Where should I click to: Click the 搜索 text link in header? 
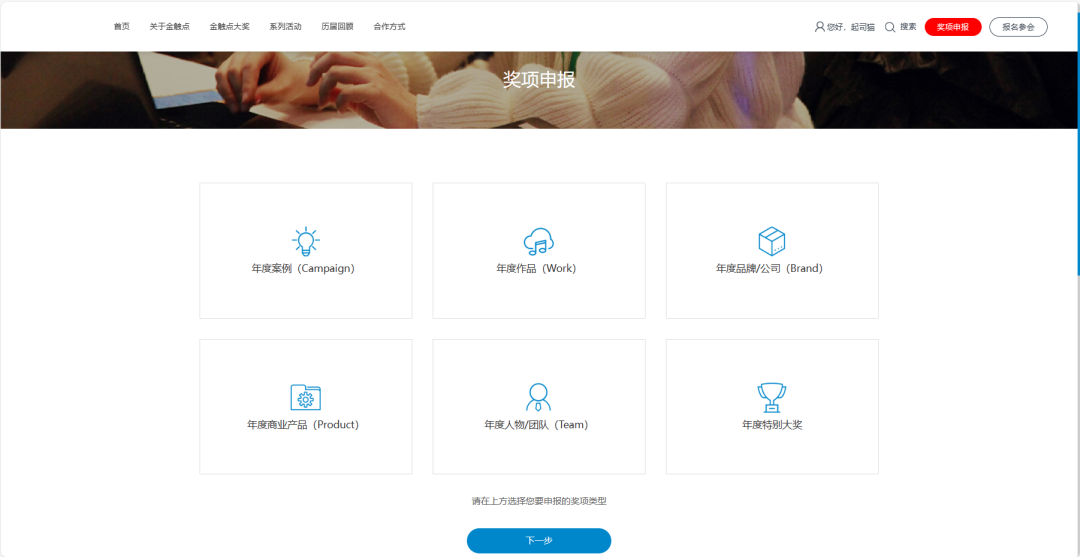(908, 27)
